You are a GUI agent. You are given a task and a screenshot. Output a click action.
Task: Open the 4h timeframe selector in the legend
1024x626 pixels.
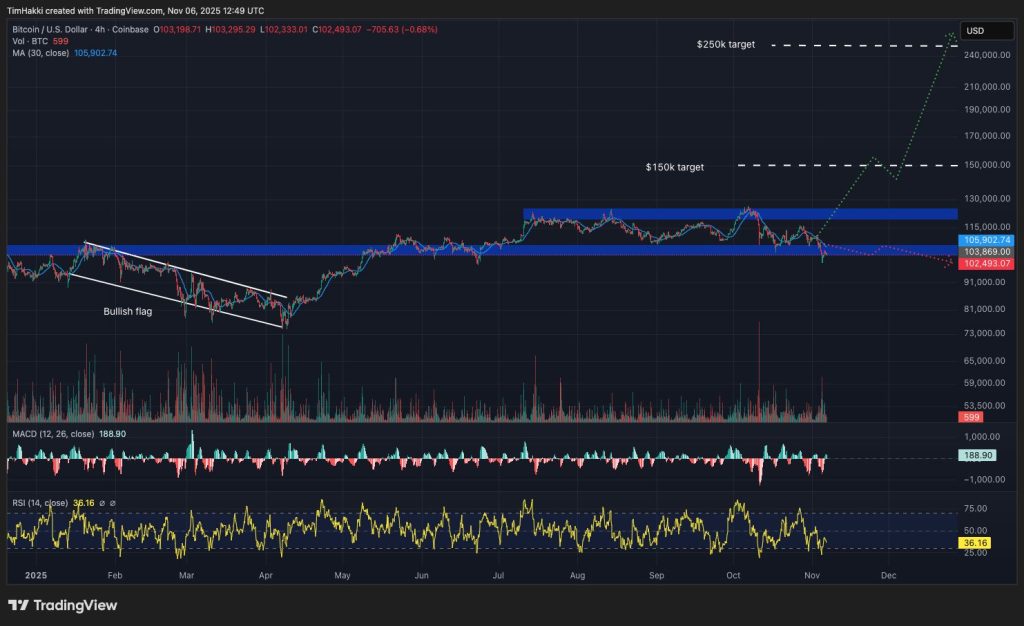point(100,30)
